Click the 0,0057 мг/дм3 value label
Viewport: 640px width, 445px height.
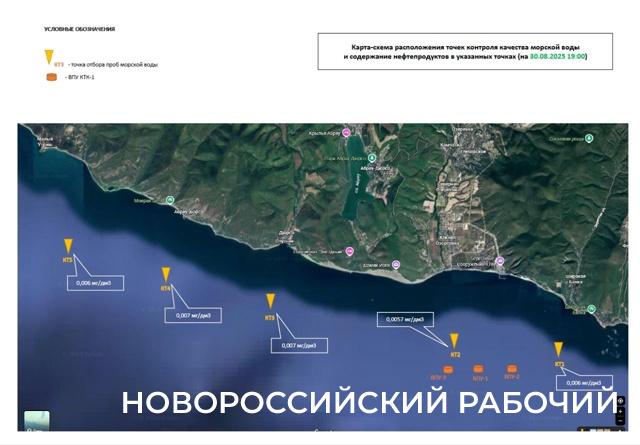pyautogui.click(x=405, y=319)
